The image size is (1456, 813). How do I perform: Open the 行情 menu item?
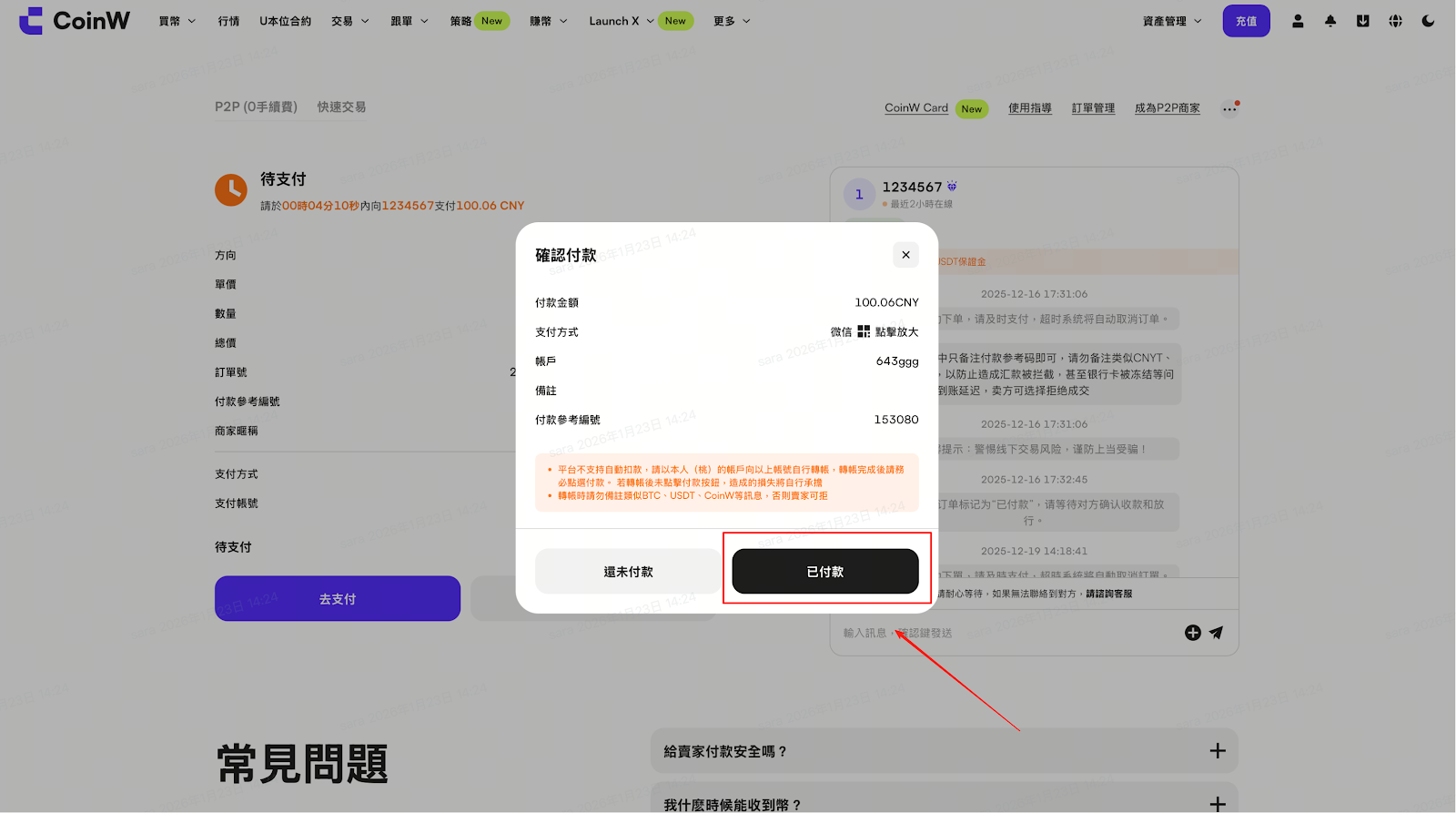[x=228, y=21]
